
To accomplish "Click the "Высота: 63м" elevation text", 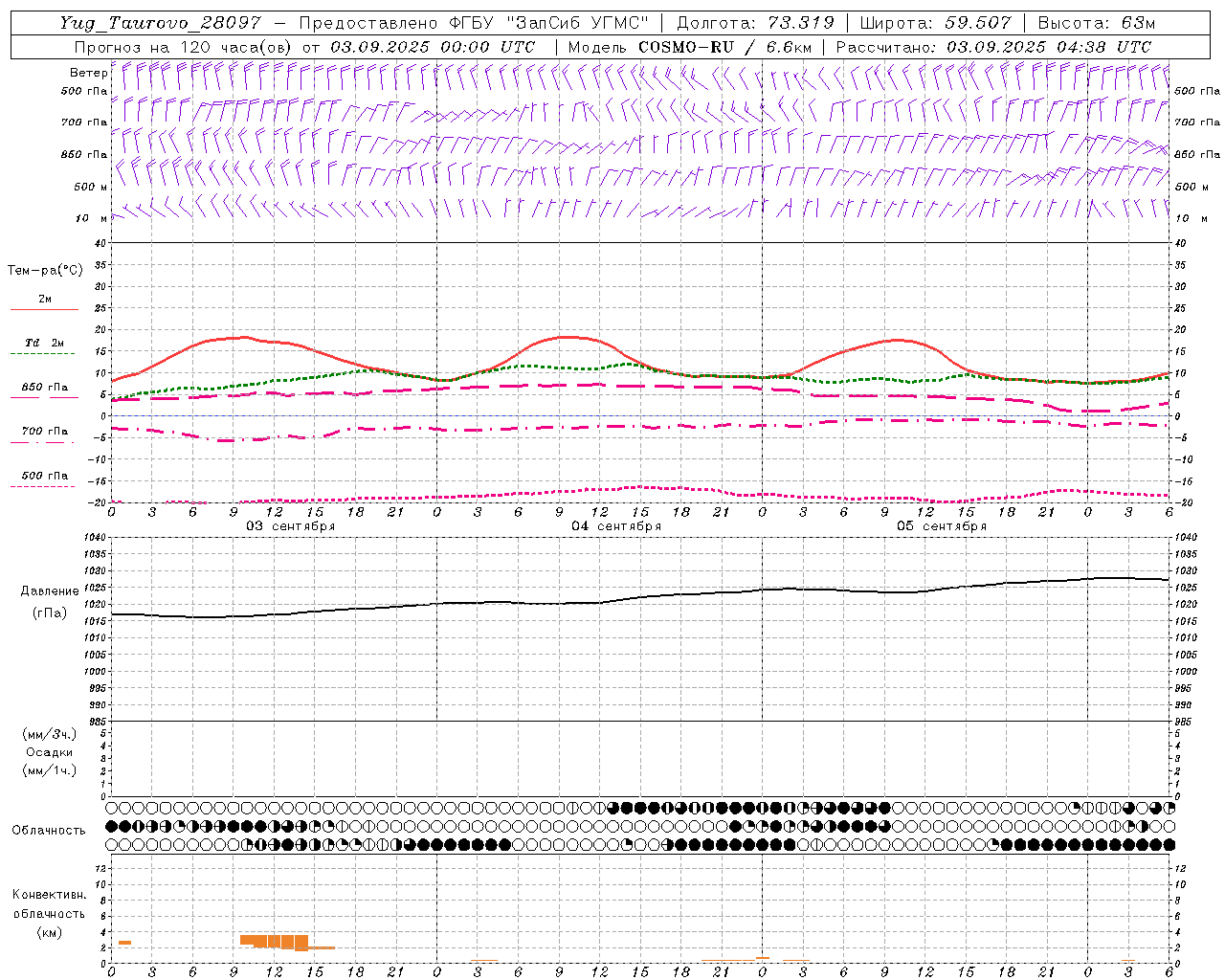I will pos(1096,23).
